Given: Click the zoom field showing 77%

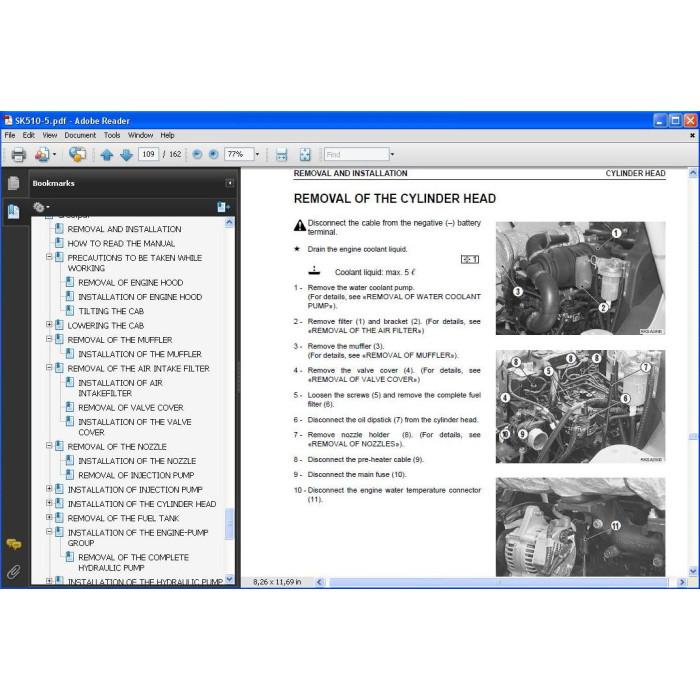Looking at the screenshot, I should 239,154.
